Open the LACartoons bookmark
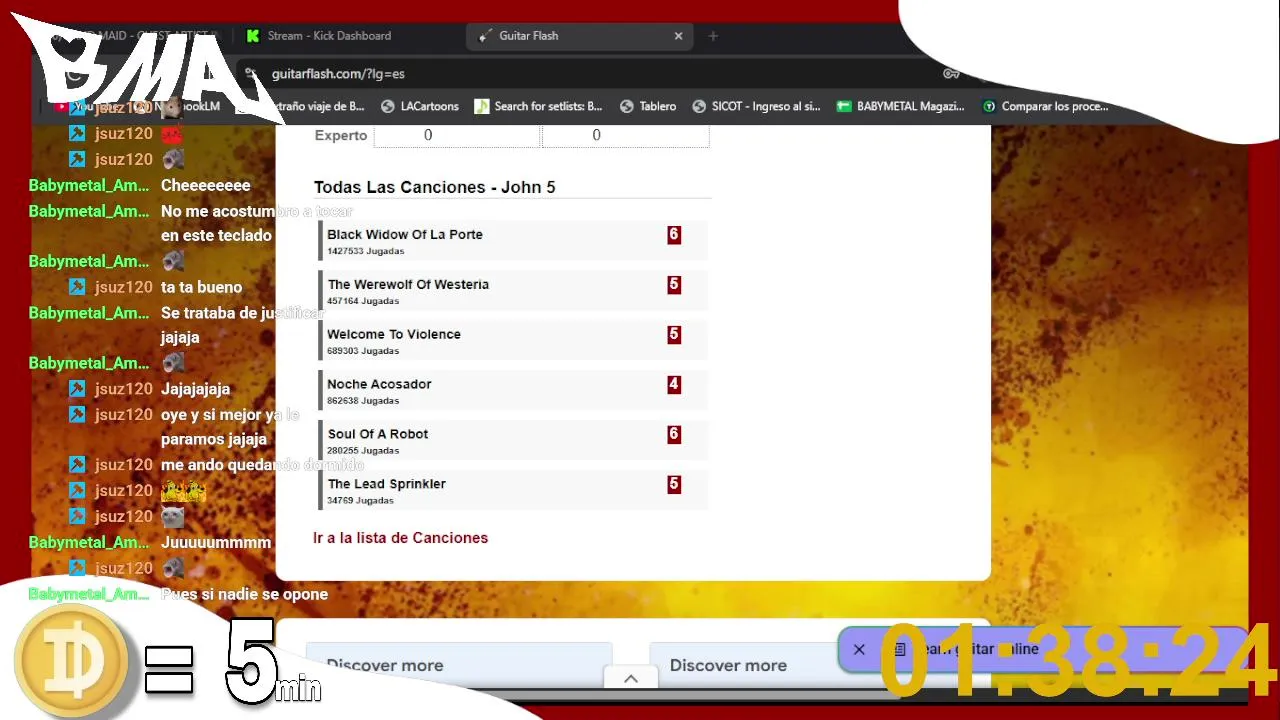Viewport: 1280px width, 720px height. point(420,106)
